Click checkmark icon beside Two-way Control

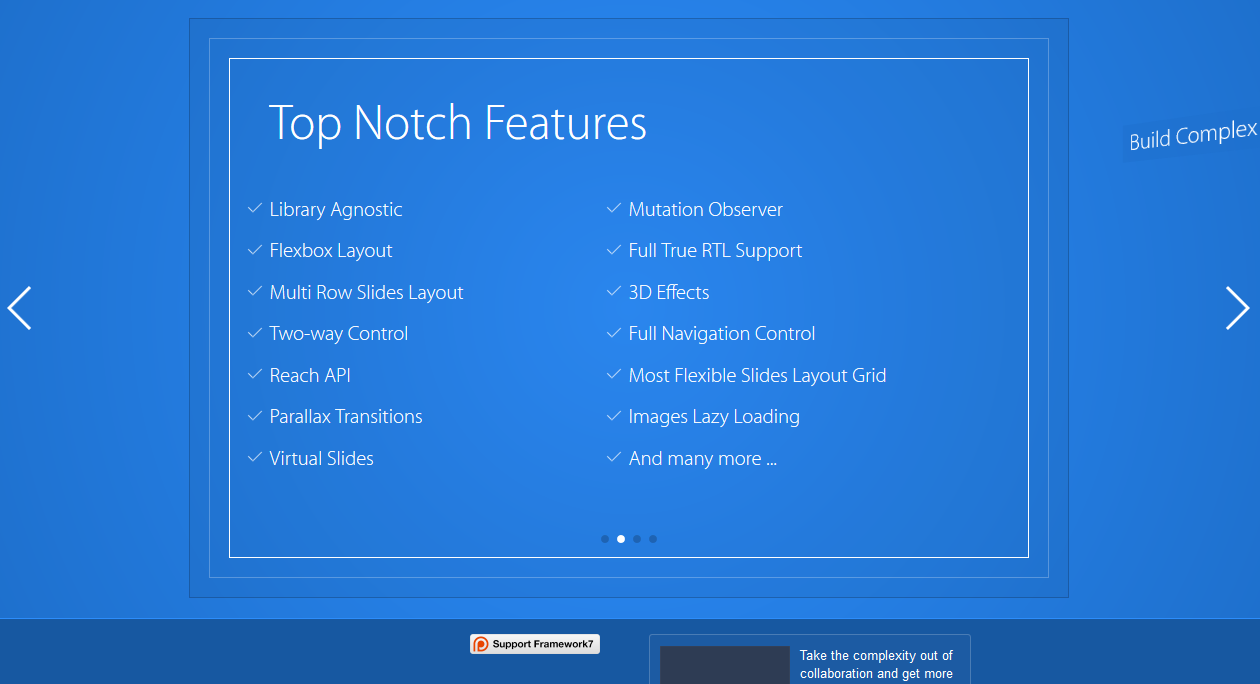point(255,332)
